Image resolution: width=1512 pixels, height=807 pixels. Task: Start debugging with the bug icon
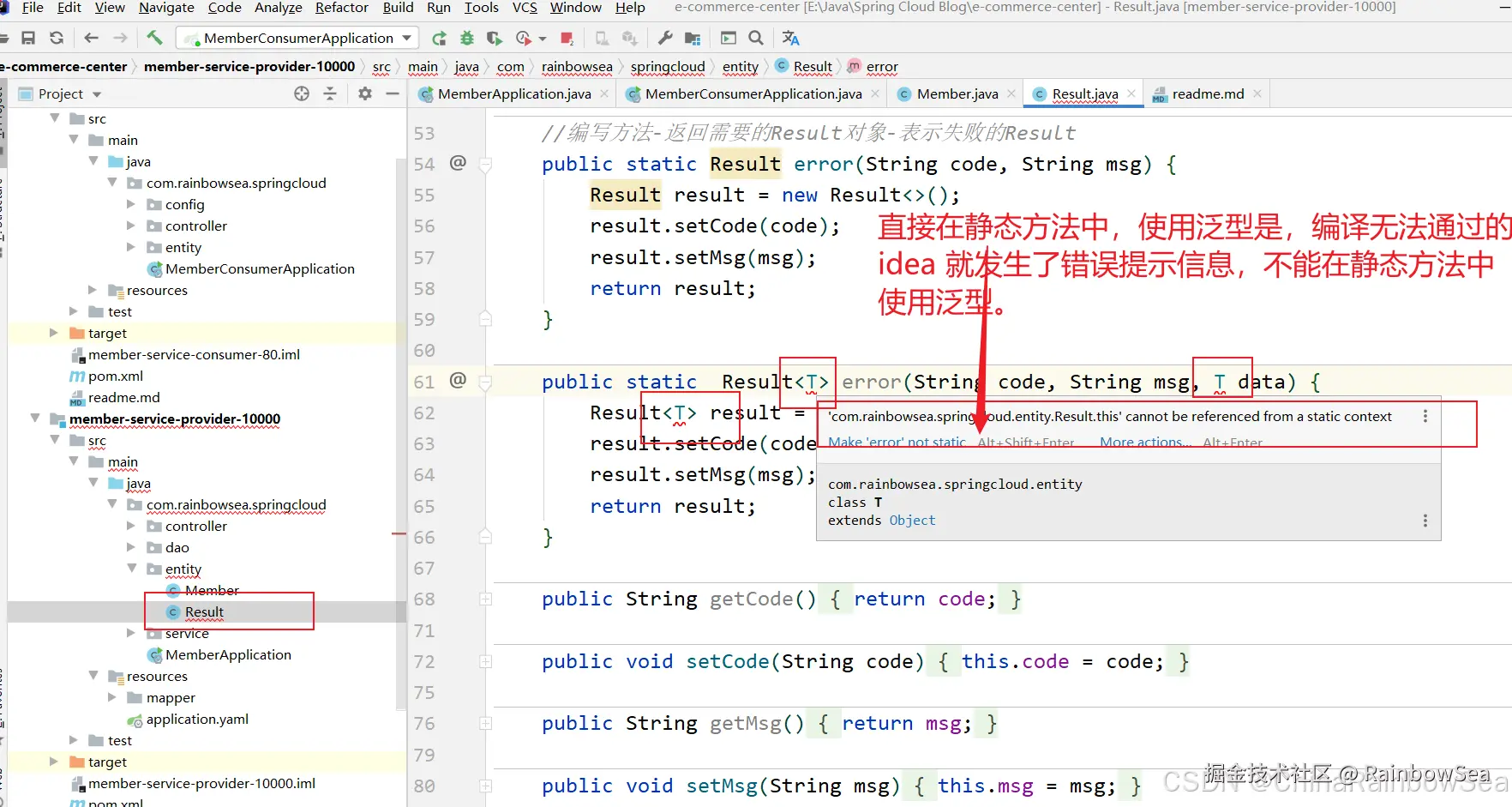point(467,39)
